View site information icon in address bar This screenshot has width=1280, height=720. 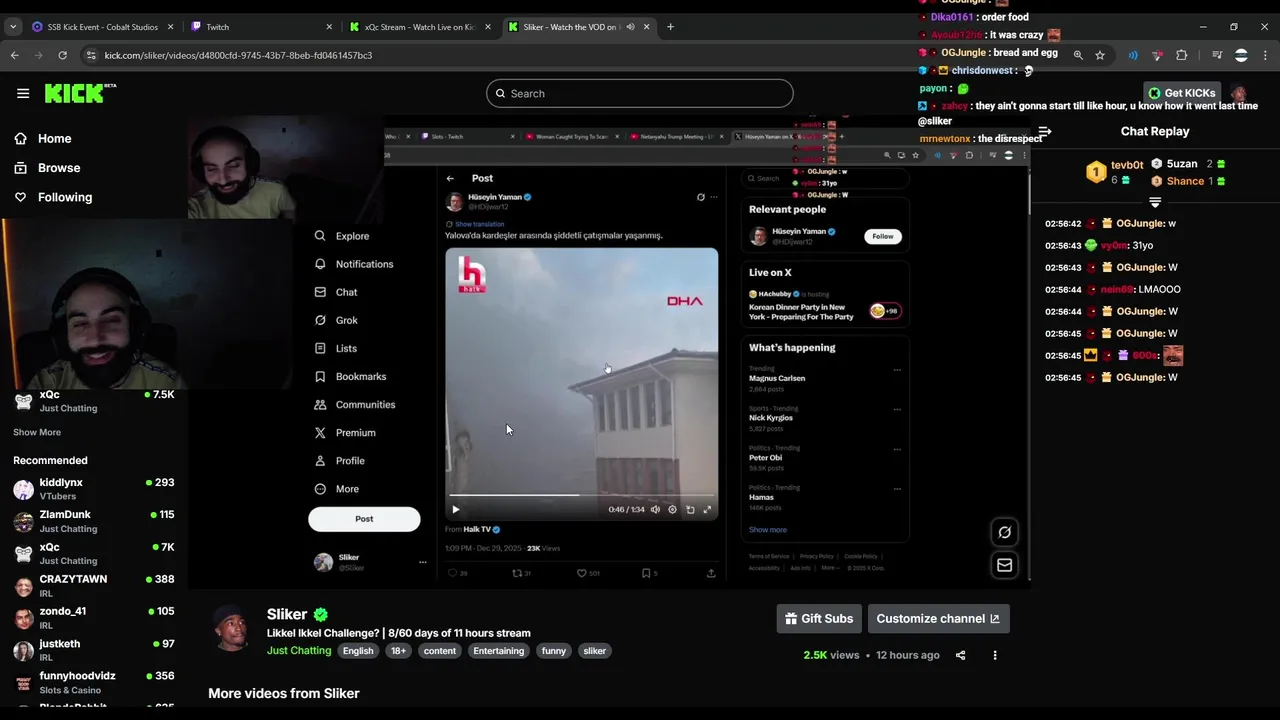(91, 55)
